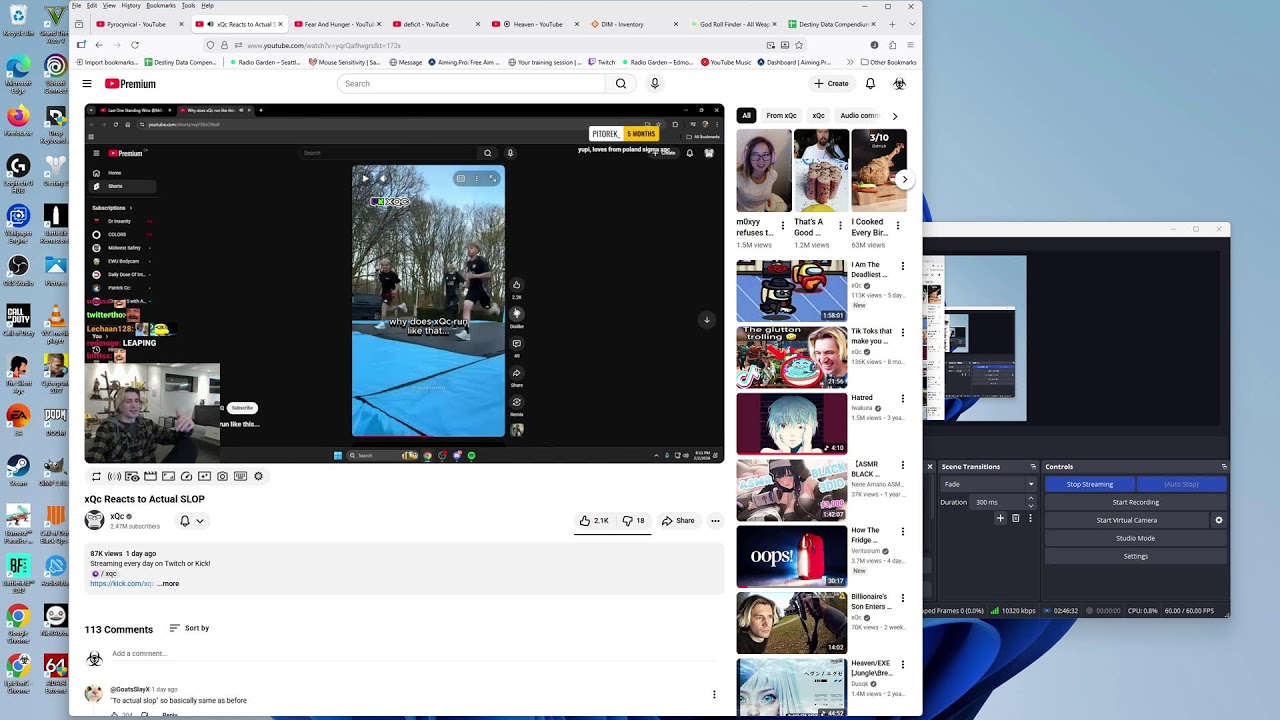Expand the description with ...more
Image resolution: width=1280 pixels, height=720 pixels.
click(x=168, y=583)
